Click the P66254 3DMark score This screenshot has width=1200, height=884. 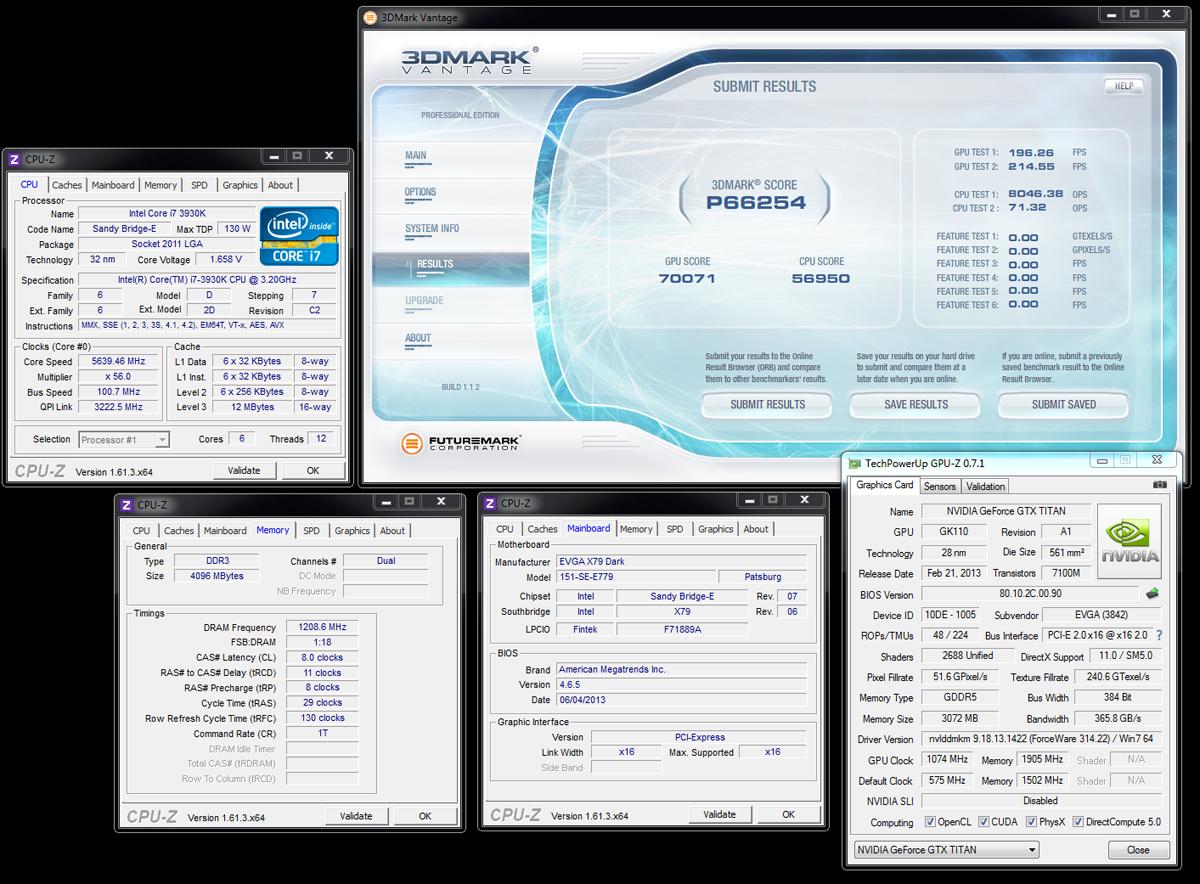(755, 204)
